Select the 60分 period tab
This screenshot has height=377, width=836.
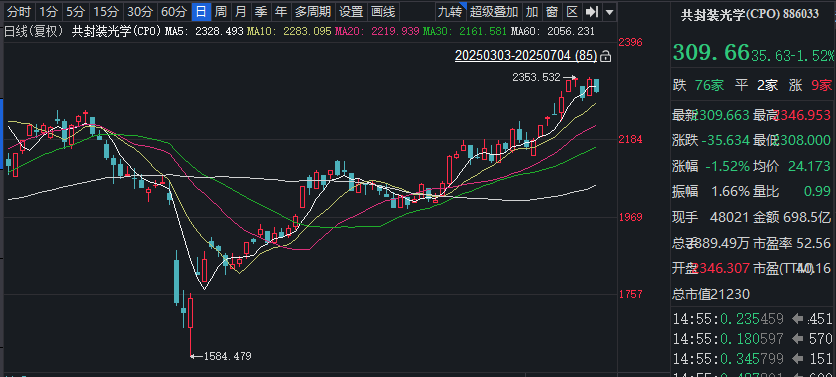click(x=174, y=11)
